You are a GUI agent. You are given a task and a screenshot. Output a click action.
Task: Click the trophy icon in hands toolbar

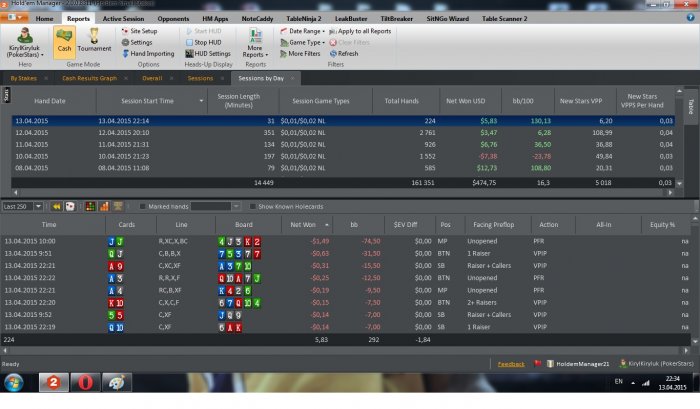click(x=118, y=206)
